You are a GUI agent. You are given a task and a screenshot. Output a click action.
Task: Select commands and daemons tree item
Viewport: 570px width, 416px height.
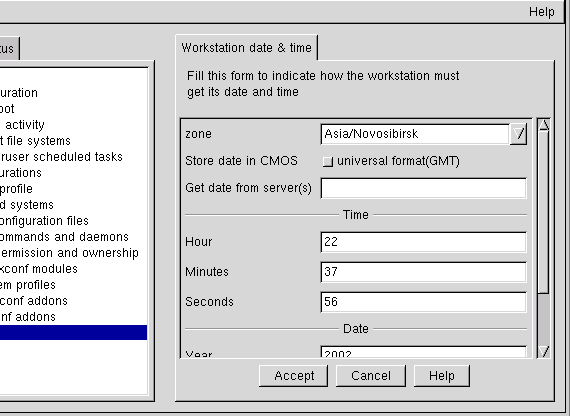(64, 237)
